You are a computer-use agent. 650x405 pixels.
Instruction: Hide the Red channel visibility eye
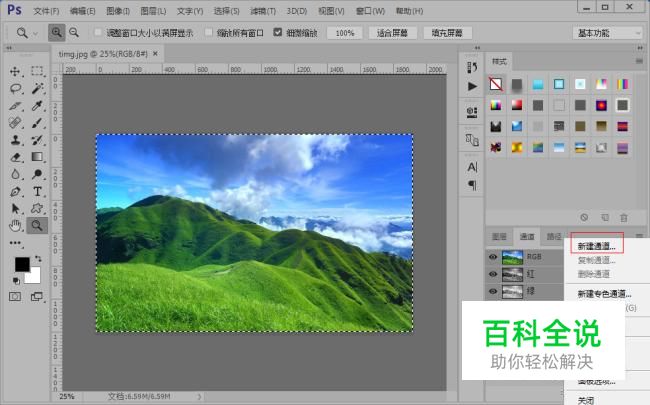pyautogui.click(x=493, y=274)
